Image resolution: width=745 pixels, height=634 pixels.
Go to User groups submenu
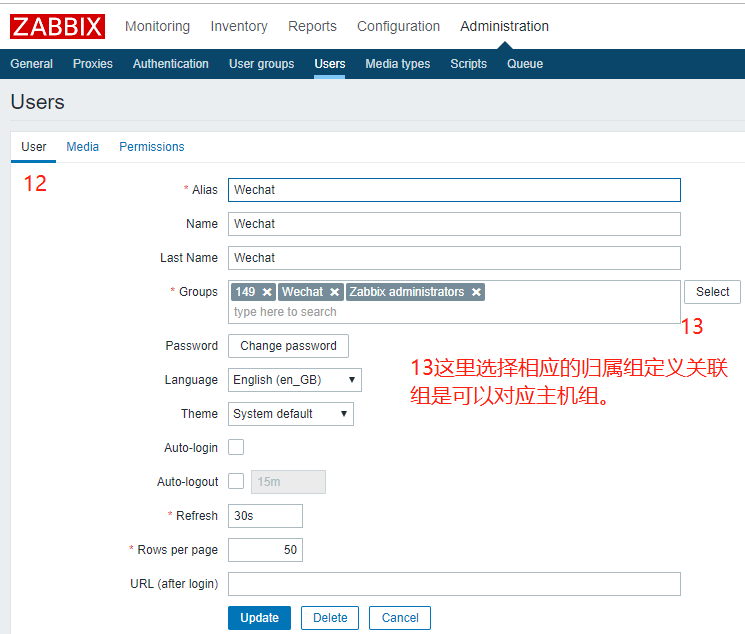point(261,64)
